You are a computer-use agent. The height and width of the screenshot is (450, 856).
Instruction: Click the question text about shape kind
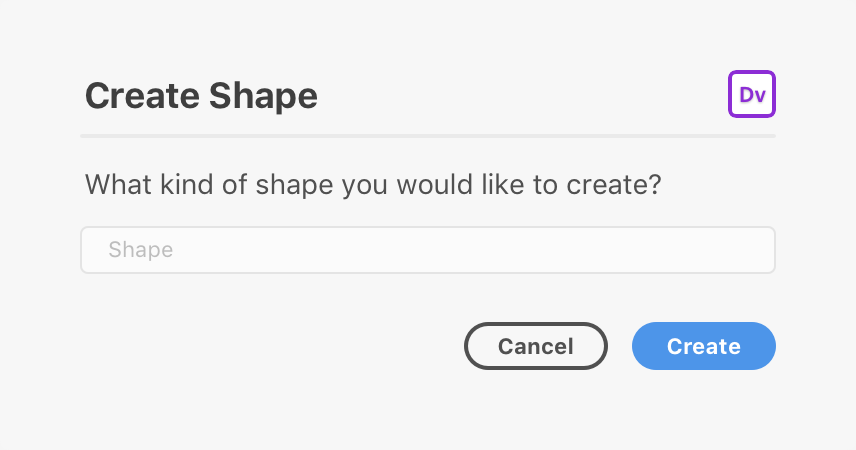(x=373, y=185)
